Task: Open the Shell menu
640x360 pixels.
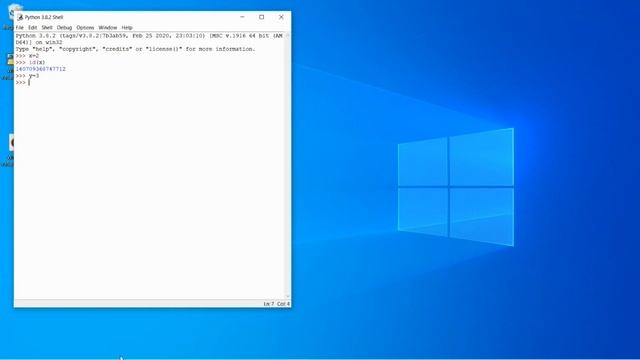Action: (x=47, y=27)
